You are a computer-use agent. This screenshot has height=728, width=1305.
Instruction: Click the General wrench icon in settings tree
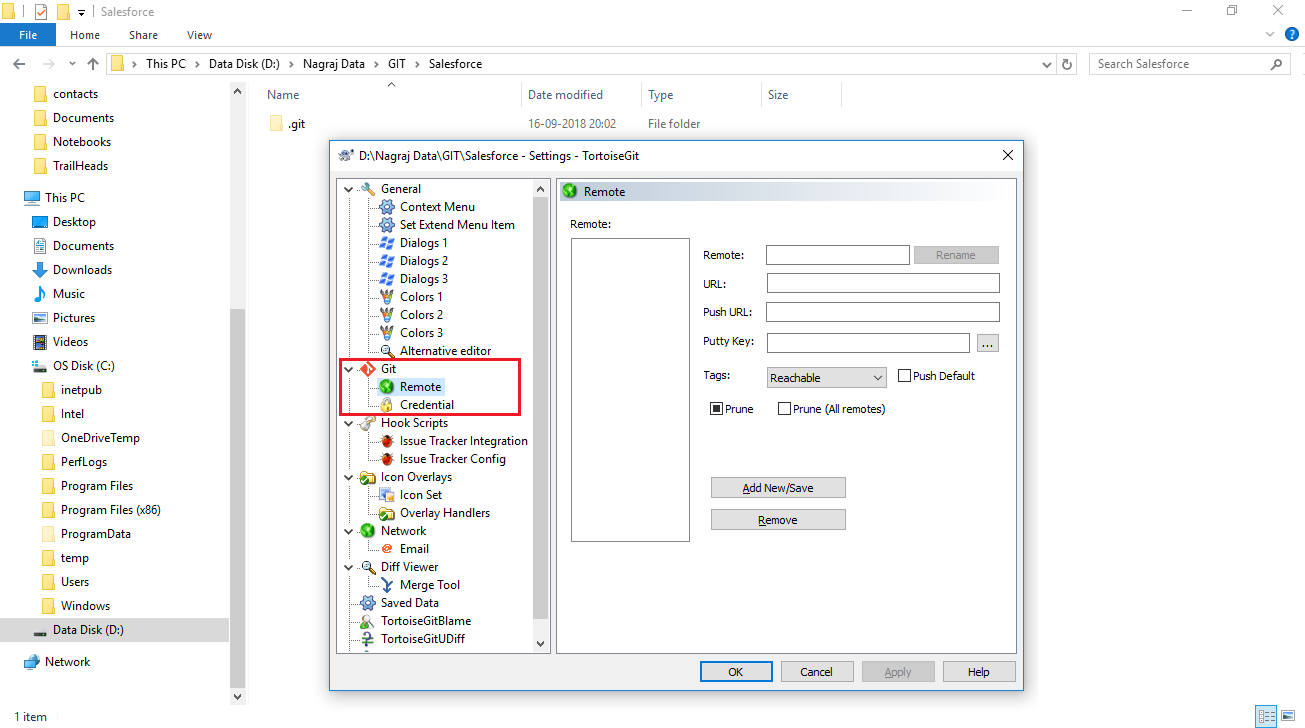367,189
